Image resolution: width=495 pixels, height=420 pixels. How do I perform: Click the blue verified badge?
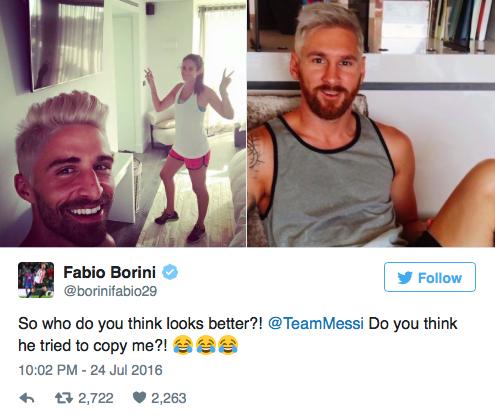(170, 272)
